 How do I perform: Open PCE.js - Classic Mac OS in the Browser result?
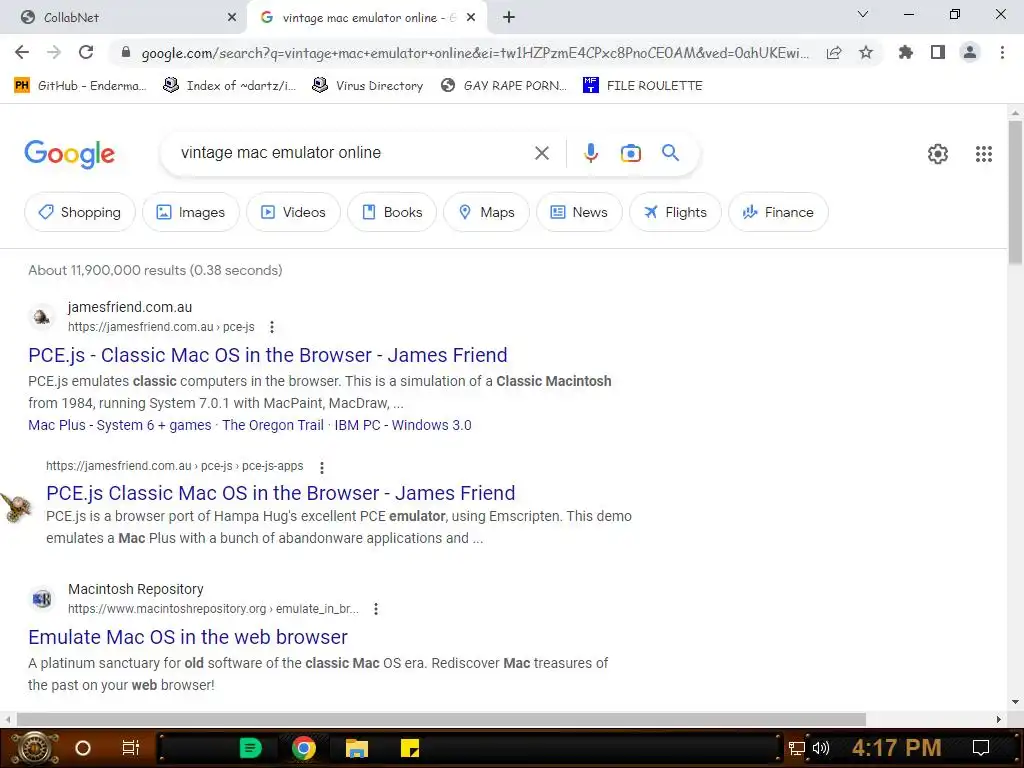268,355
